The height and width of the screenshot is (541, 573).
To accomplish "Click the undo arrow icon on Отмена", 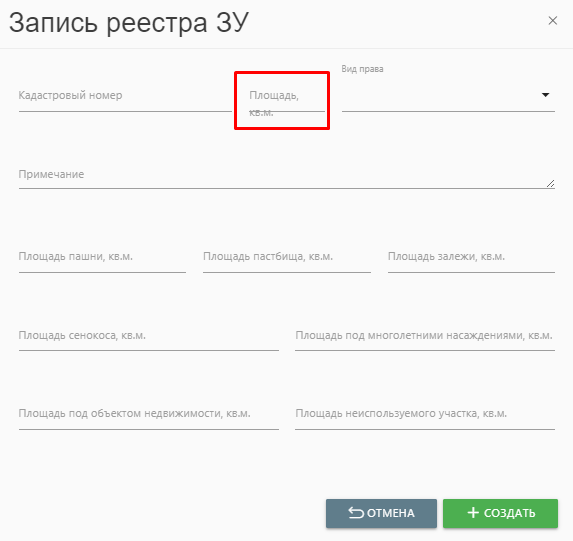I will pos(356,513).
